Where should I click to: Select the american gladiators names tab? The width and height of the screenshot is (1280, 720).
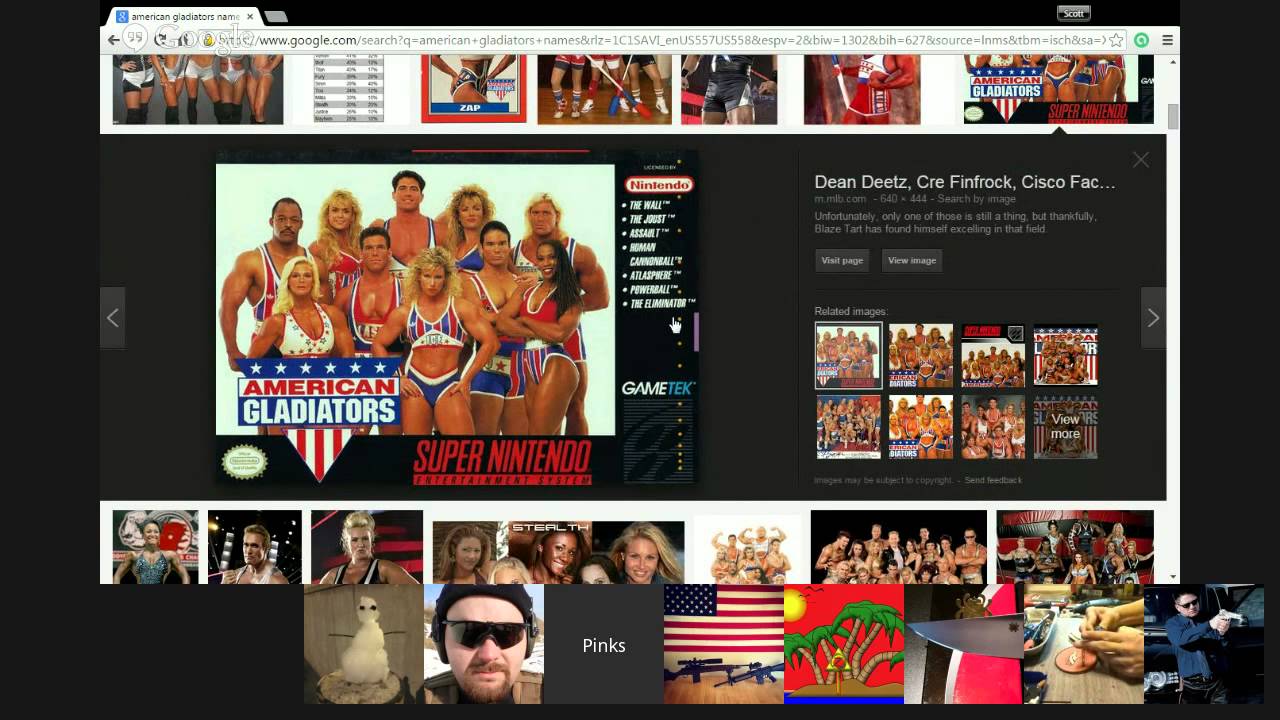pos(183,17)
